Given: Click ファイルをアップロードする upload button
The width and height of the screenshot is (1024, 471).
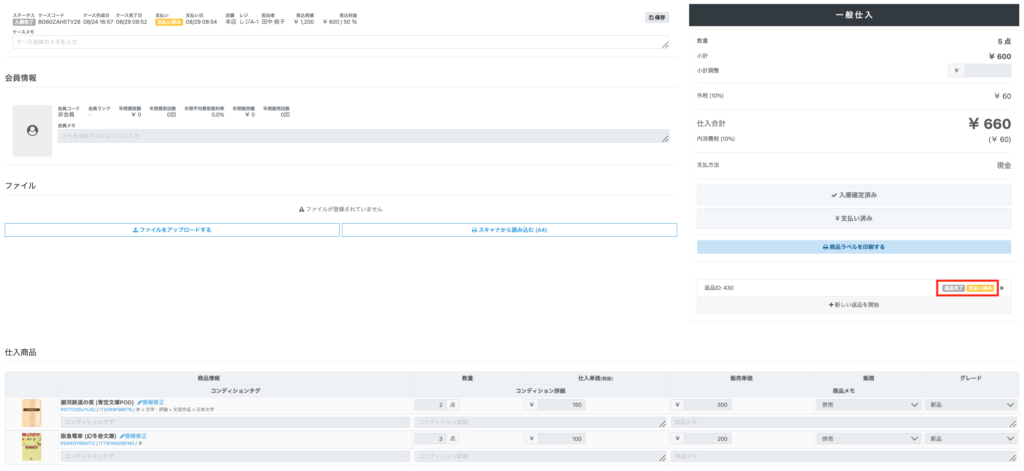Looking at the screenshot, I should [x=172, y=230].
